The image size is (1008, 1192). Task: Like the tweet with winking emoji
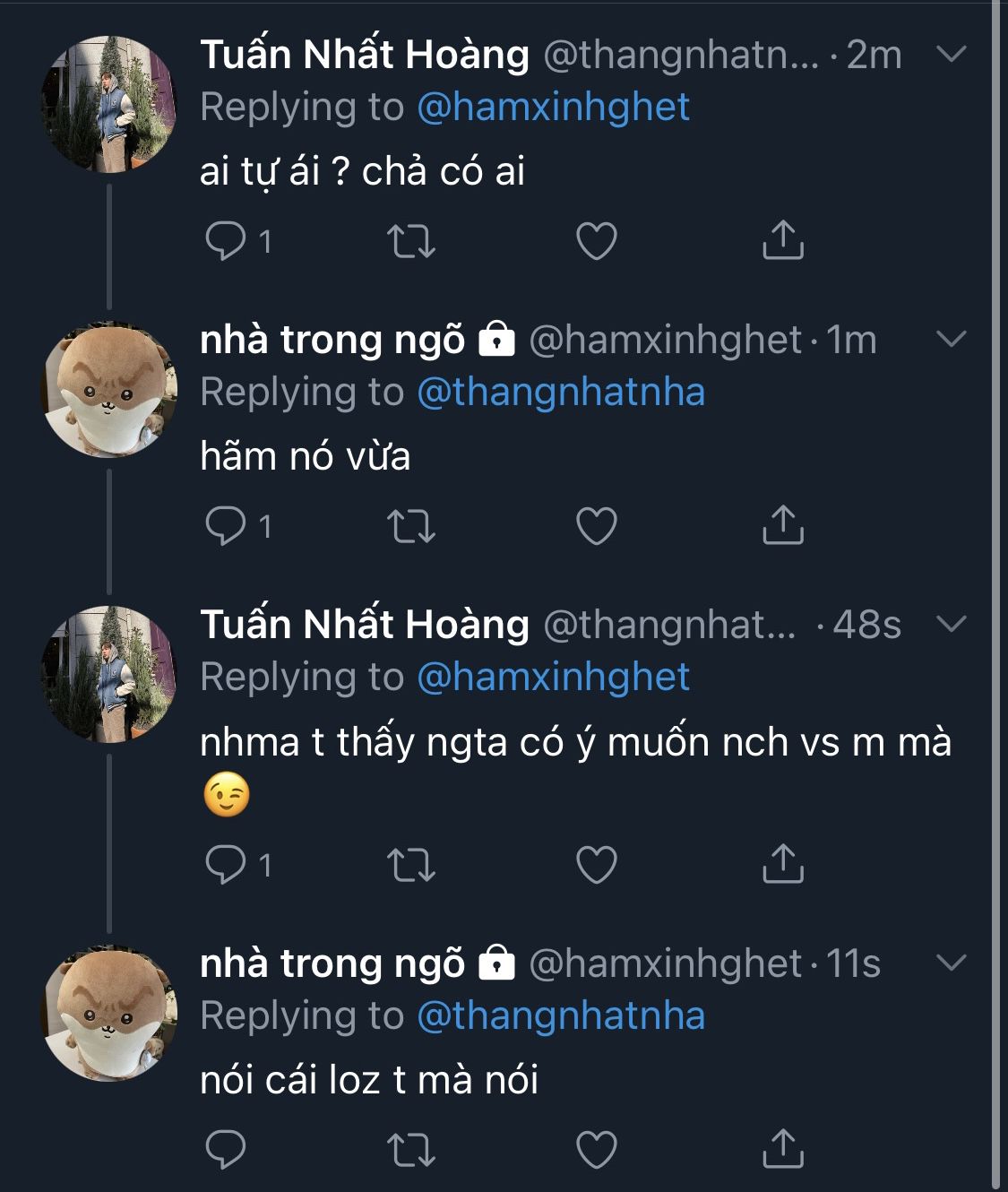tap(596, 865)
